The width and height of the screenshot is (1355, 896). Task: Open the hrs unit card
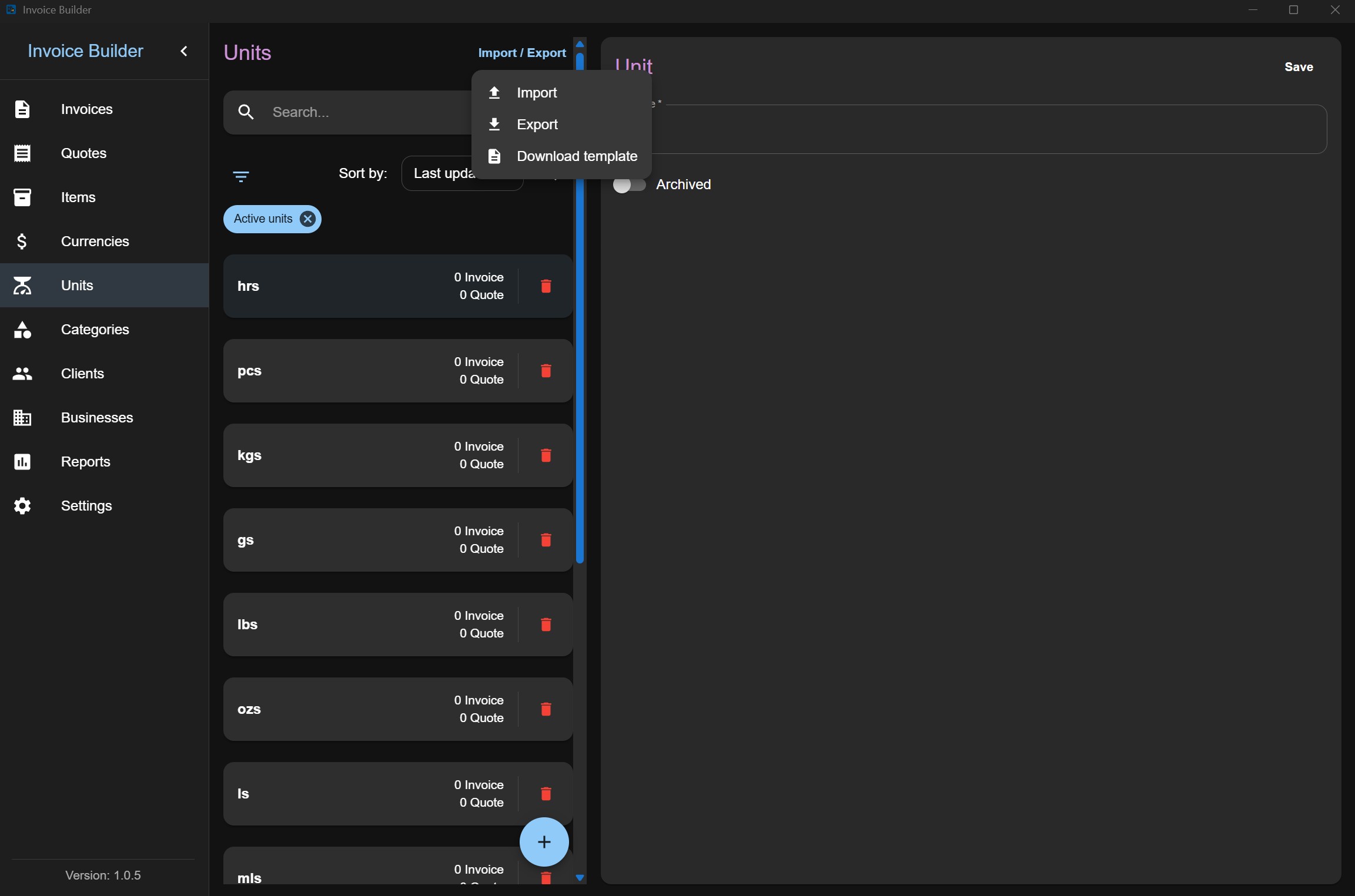[398, 286]
